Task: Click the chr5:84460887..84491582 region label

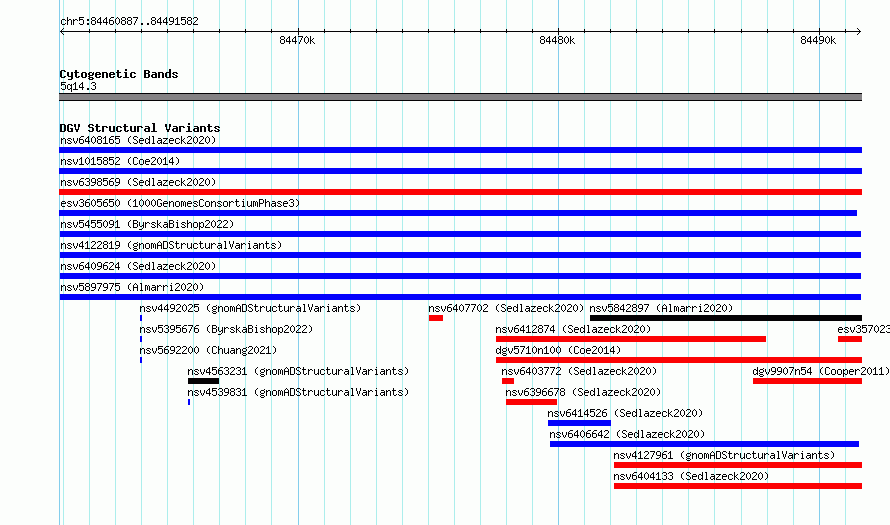Action: pos(129,22)
